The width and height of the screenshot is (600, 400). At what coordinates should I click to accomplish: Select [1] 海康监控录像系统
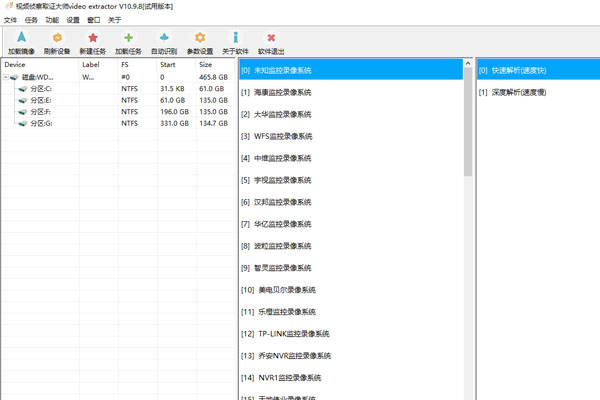351,92
